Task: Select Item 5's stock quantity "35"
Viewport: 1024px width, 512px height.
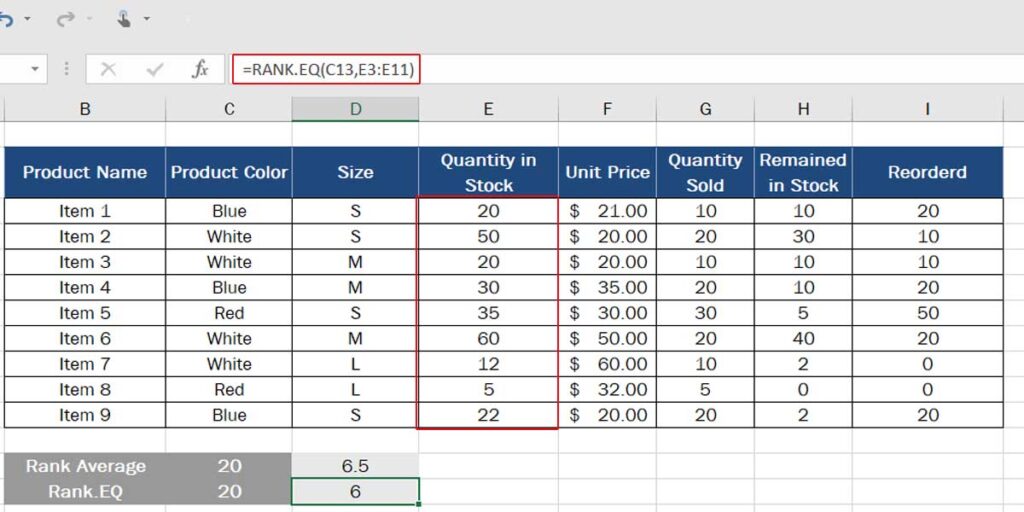Action: pyautogui.click(x=488, y=313)
